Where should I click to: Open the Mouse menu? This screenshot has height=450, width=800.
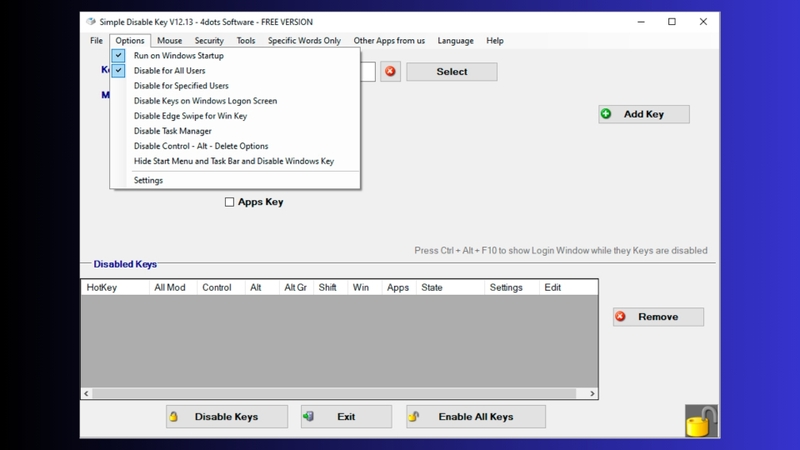click(x=169, y=40)
